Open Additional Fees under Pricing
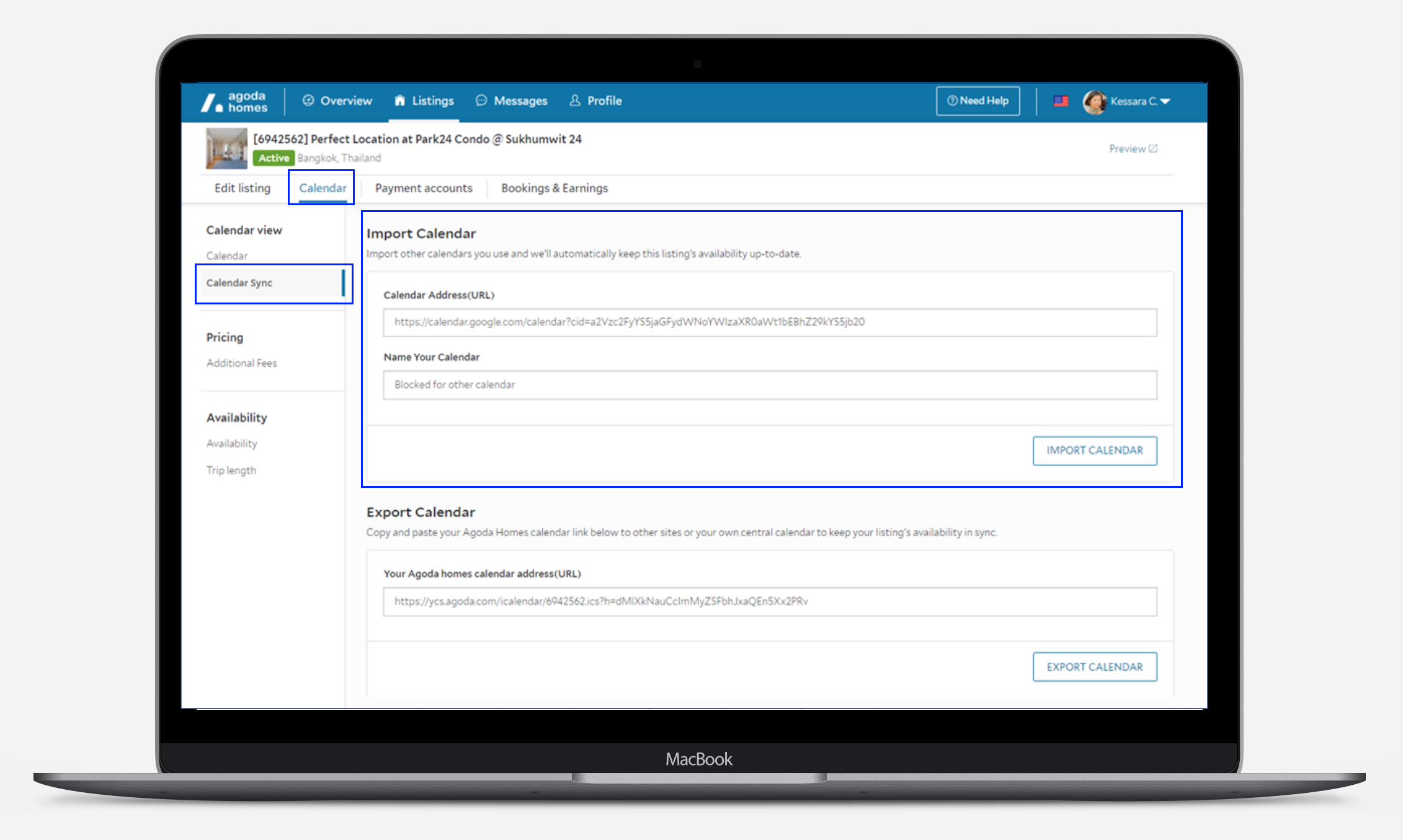Screen dimensions: 1403x840 242,363
